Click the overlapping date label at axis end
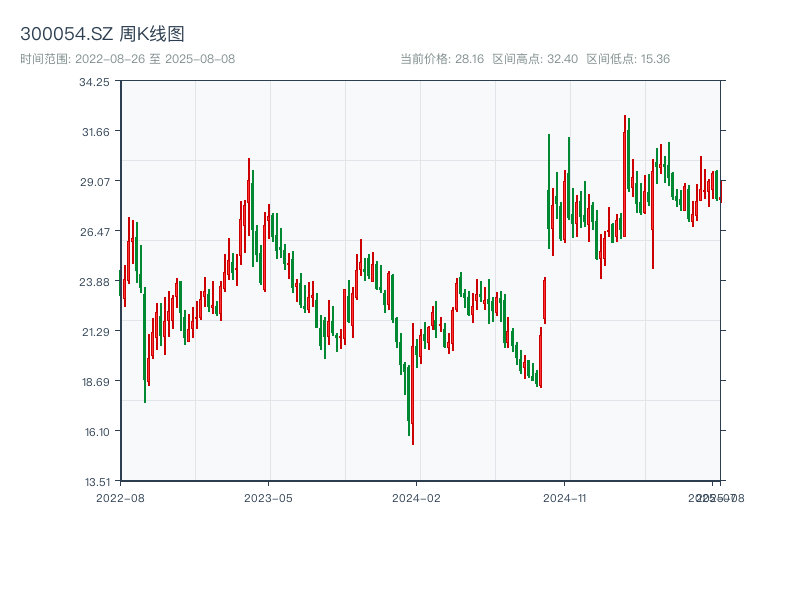 click(x=715, y=497)
